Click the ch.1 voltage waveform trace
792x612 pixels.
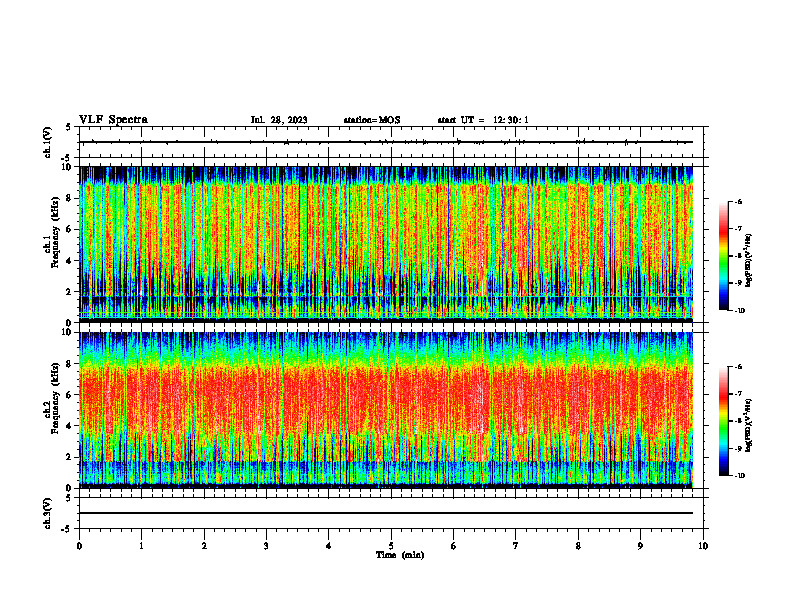tap(386, 142)
